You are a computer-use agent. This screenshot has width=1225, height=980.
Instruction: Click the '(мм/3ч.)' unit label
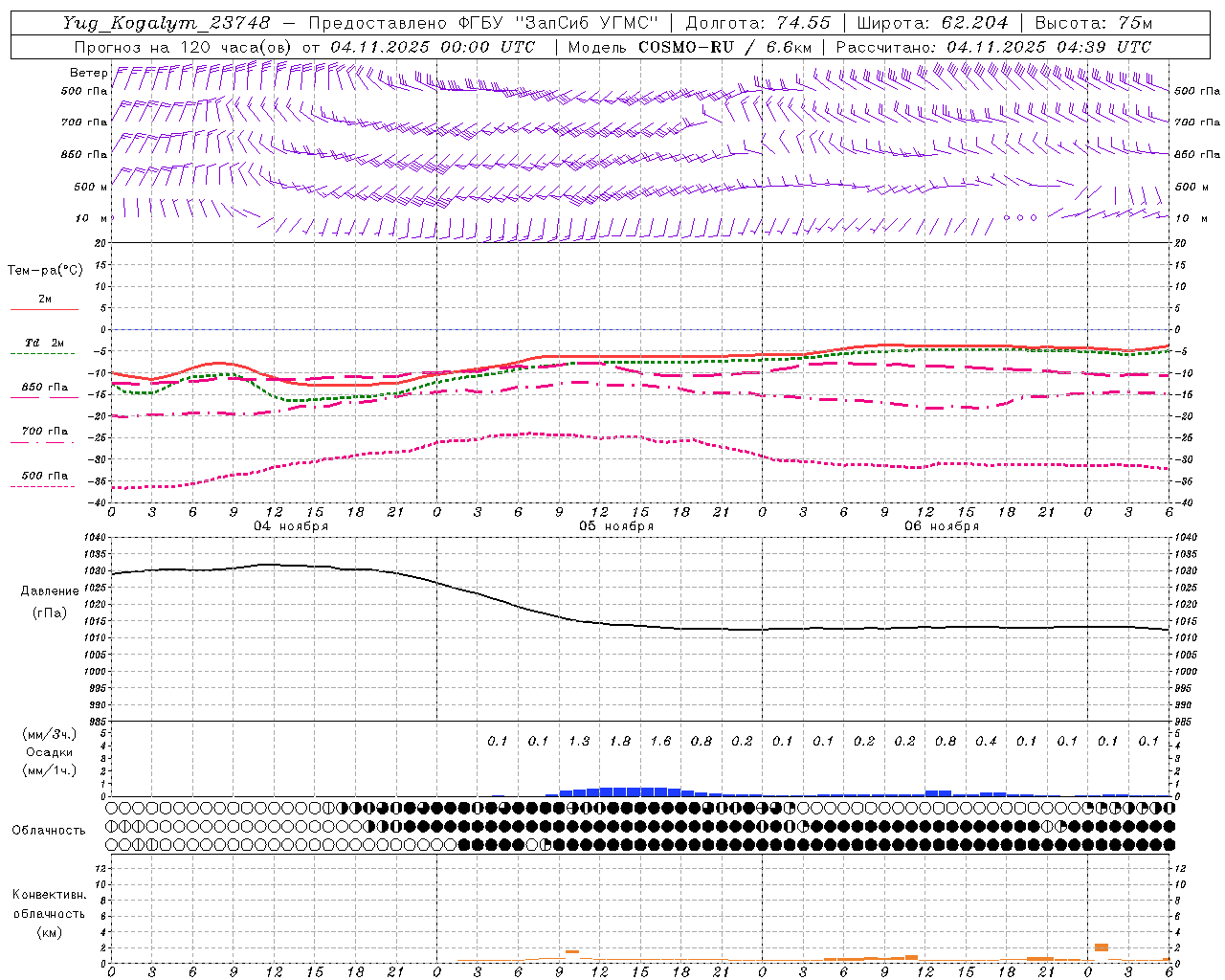50,734
